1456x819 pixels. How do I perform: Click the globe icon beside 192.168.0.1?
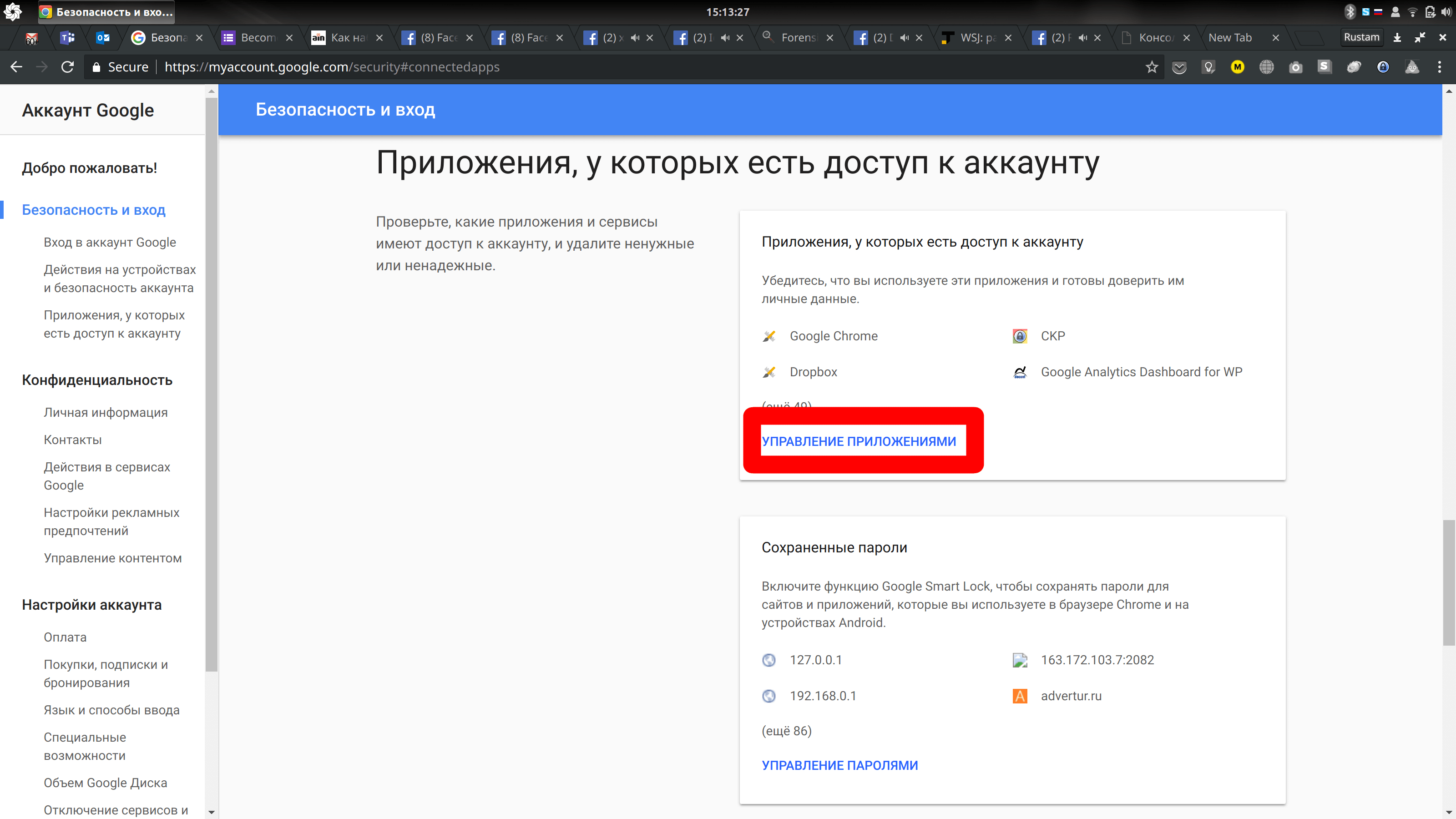click(768, 696)
